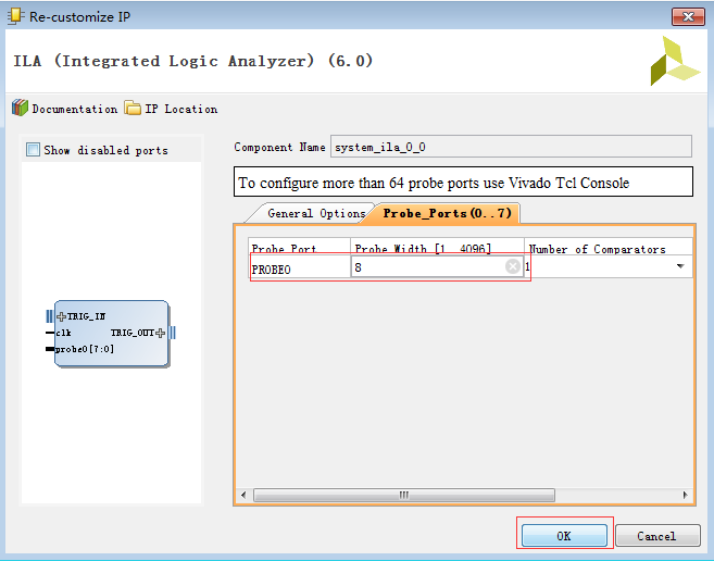Image resolution: width=715 pixels, height=561 pixels.
Task: Click the Probe Port column header
Action: [x=299, y=247]
